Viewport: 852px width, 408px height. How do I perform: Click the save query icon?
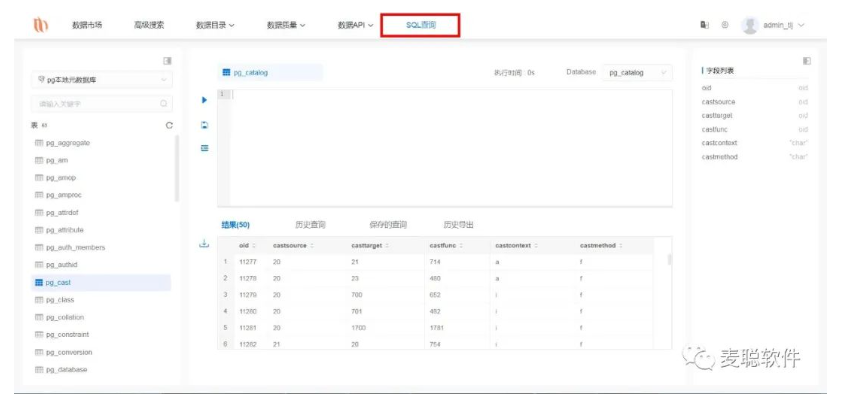[204, 125]
